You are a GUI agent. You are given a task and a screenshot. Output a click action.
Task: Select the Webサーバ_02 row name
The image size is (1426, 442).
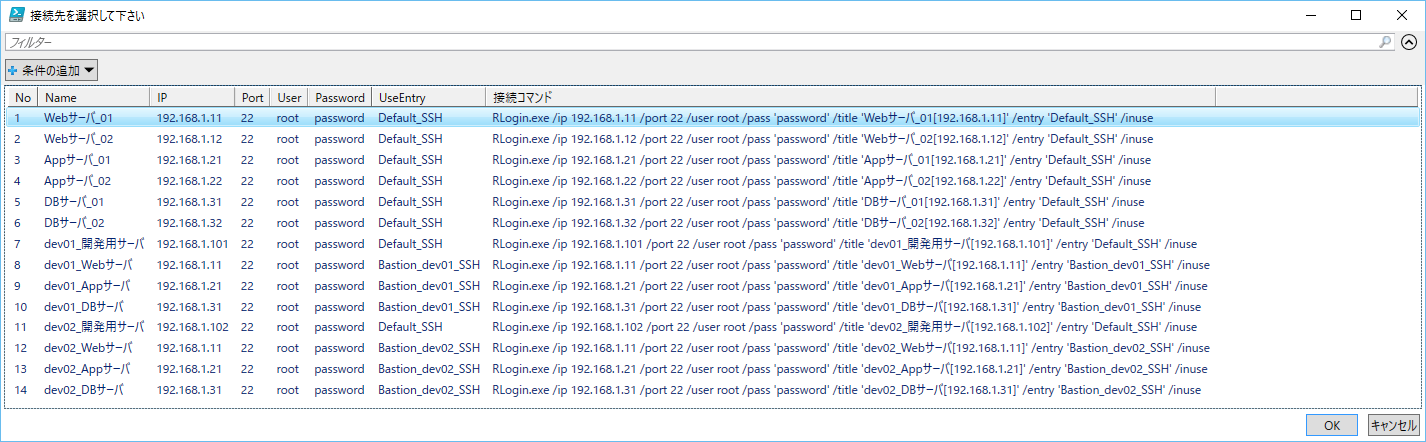(x=78, y=139)
